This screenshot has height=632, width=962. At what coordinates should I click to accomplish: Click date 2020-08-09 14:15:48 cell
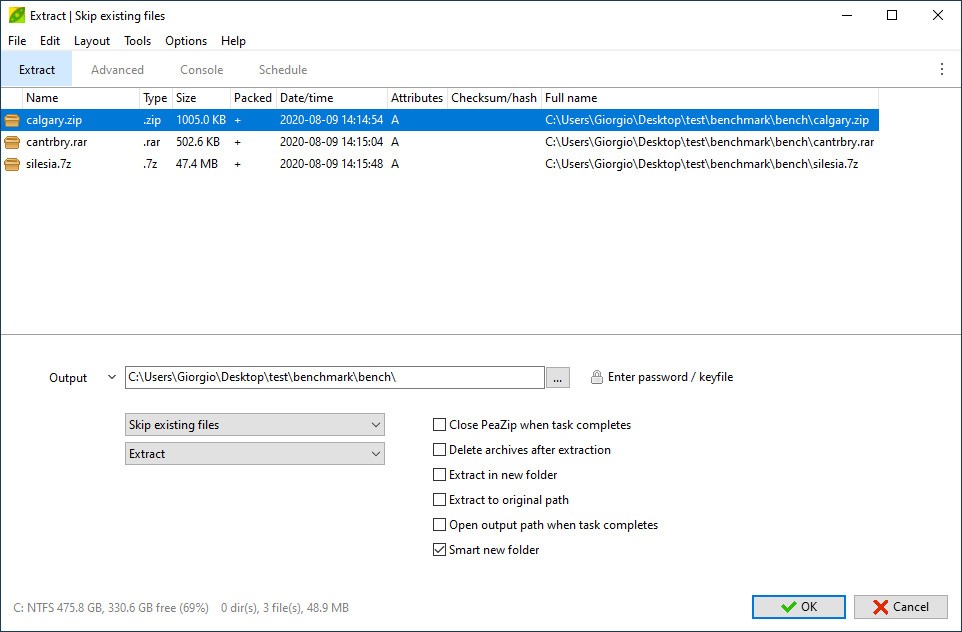point(331,164)
